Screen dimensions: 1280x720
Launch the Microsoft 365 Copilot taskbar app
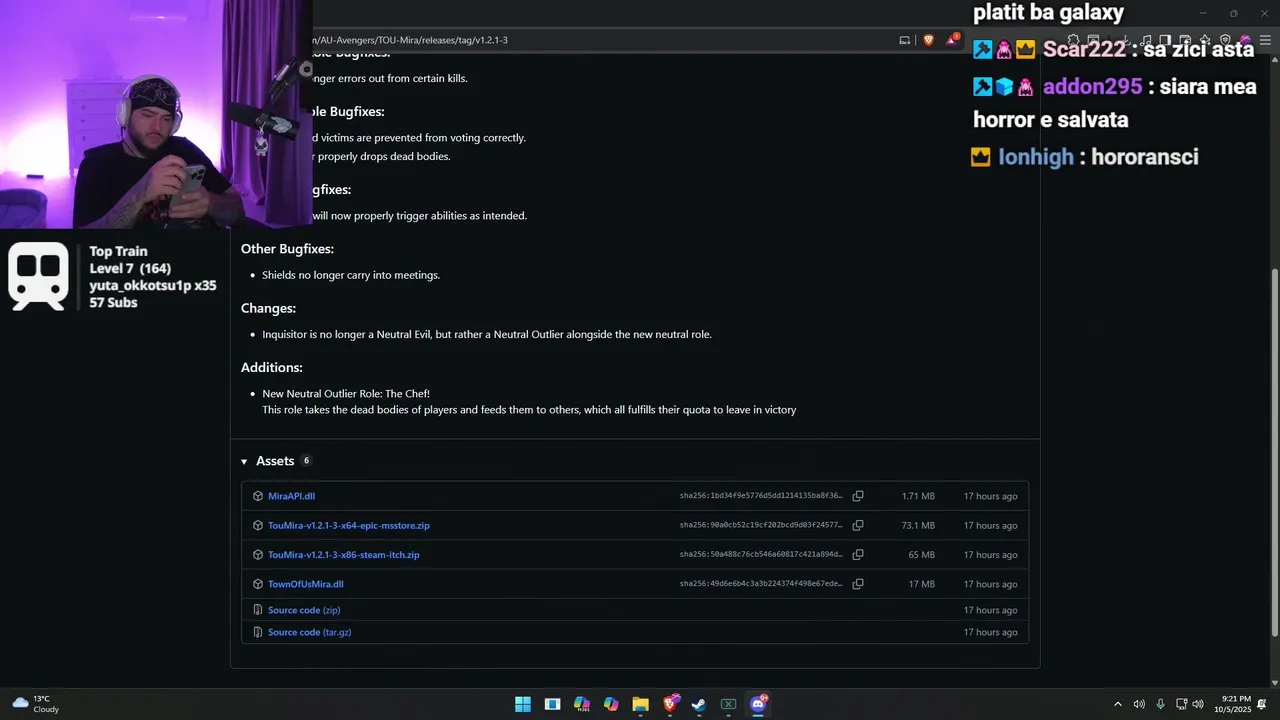pyautogui.click(x=582, y=704)
